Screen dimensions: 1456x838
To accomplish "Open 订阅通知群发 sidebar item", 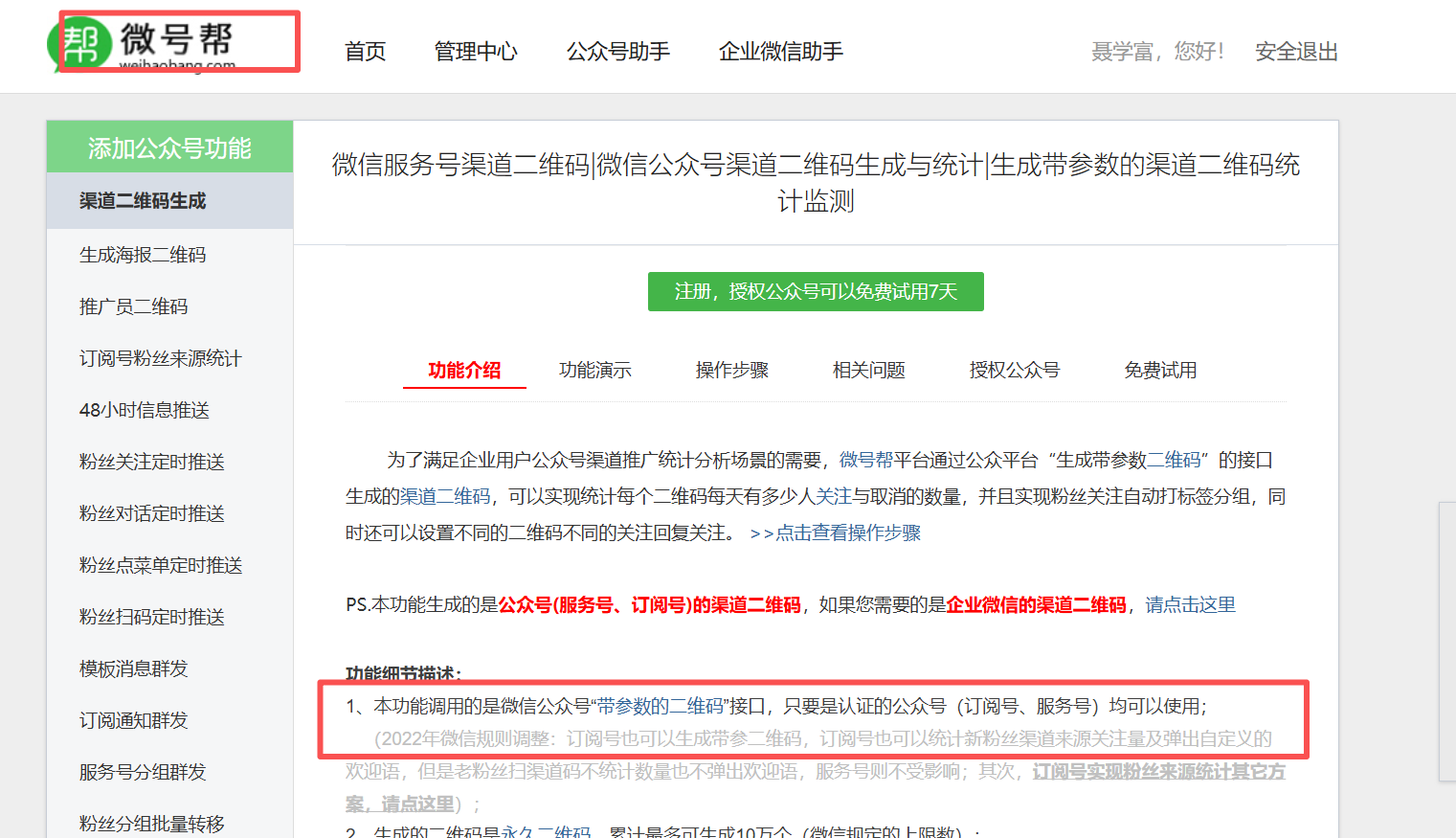I will click(134, 720).
